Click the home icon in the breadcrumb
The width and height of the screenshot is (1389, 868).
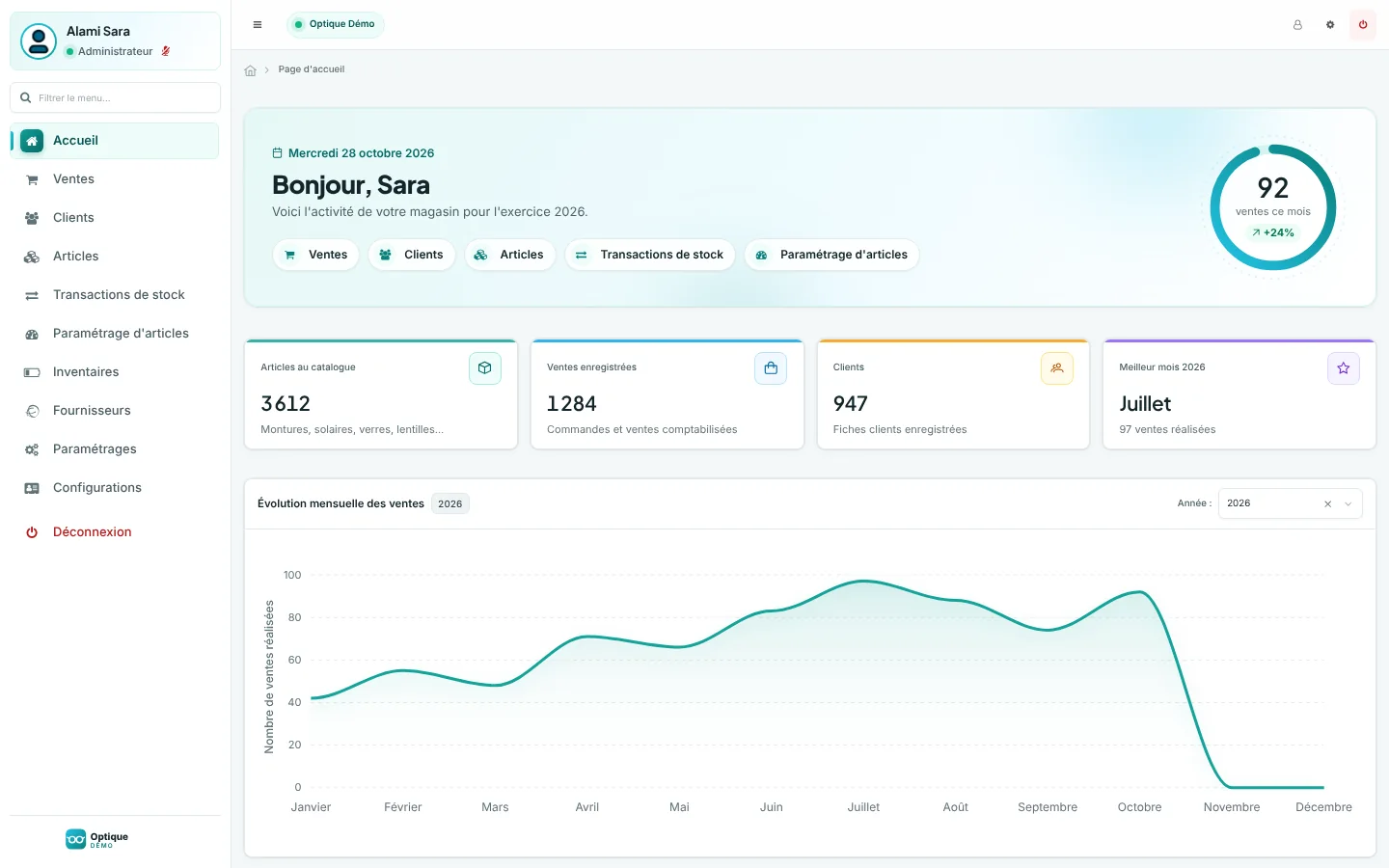click(251, 70)
